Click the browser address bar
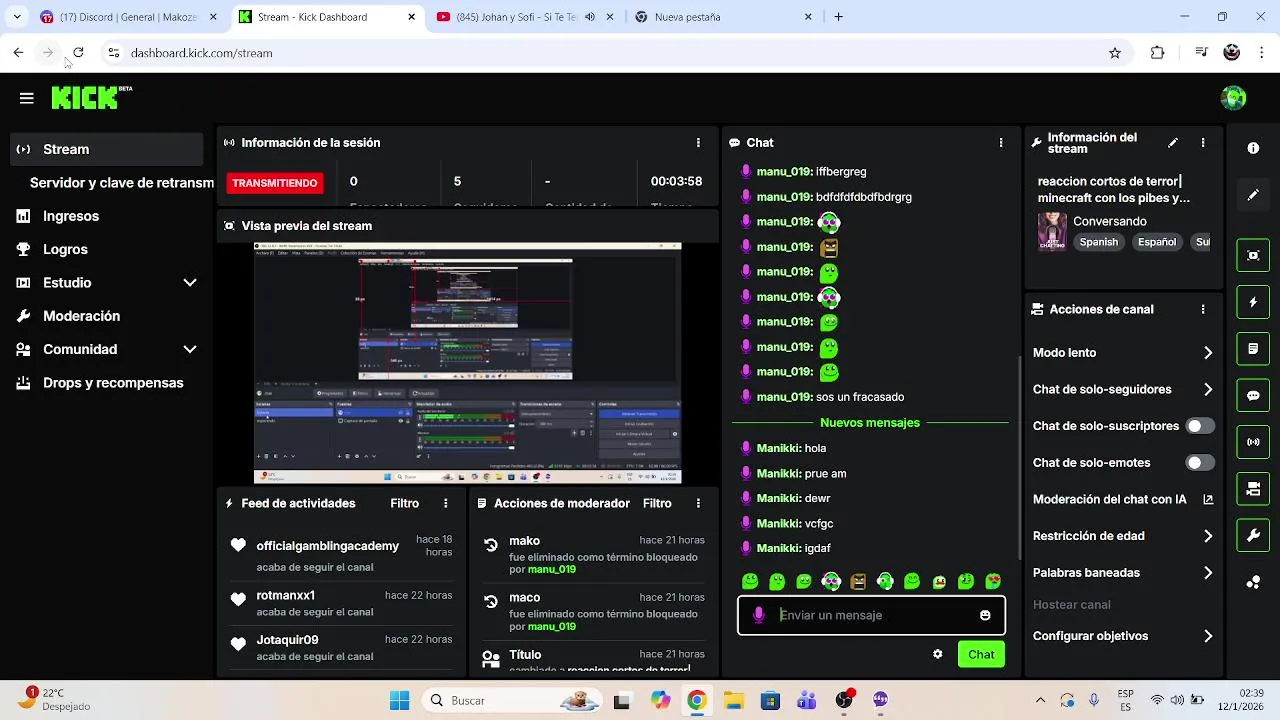The width and height of the screenshot is (1280, 720). [600, 53]
